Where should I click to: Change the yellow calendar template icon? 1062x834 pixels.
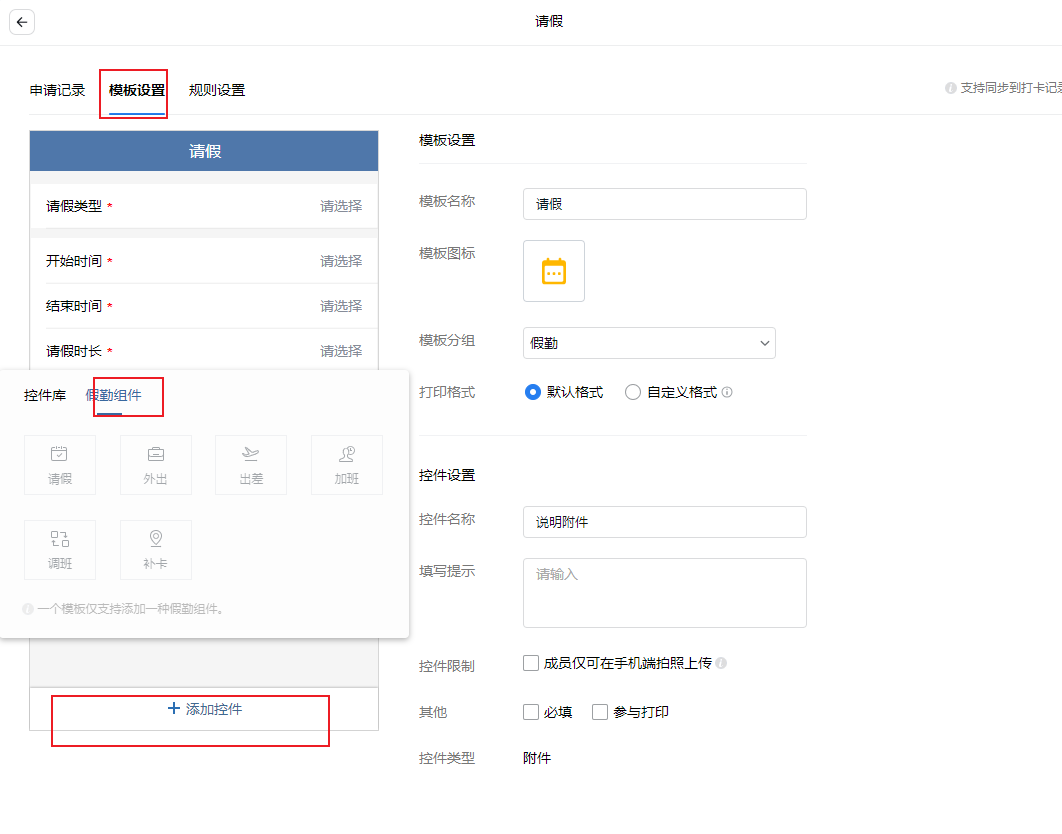point(554,271)
